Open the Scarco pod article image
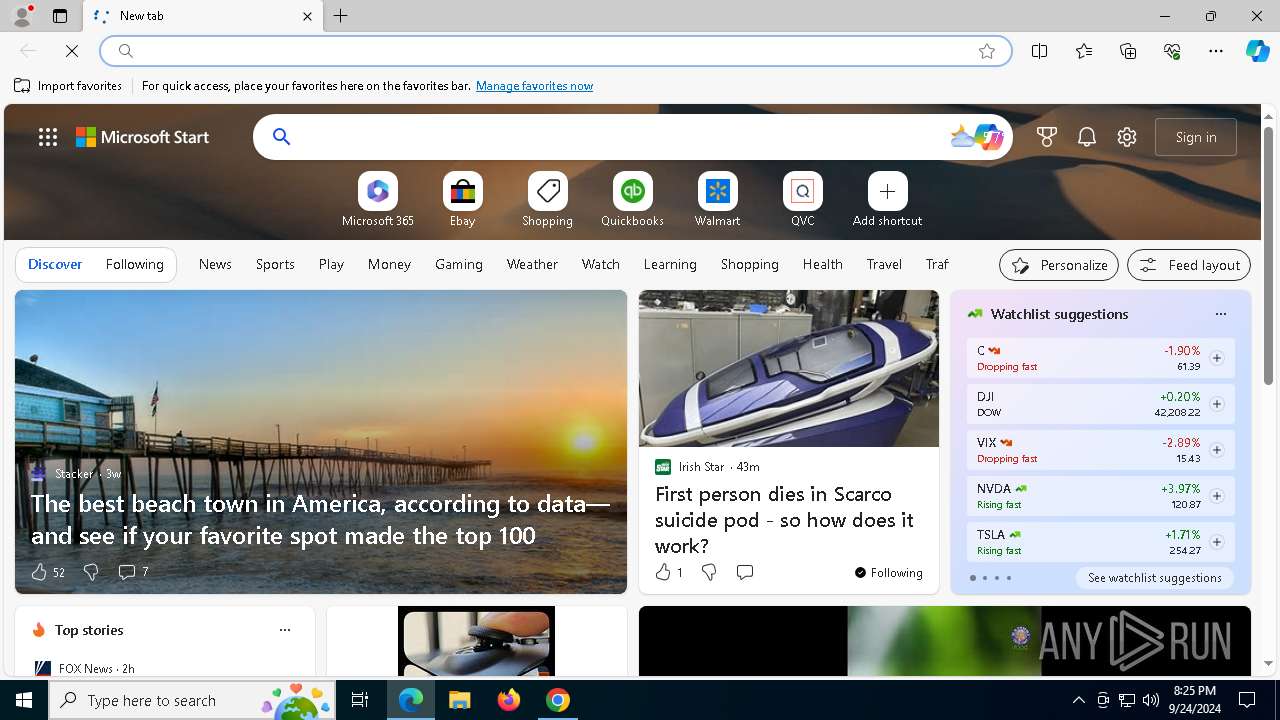 pyautogui.click(x=789, y=369)
